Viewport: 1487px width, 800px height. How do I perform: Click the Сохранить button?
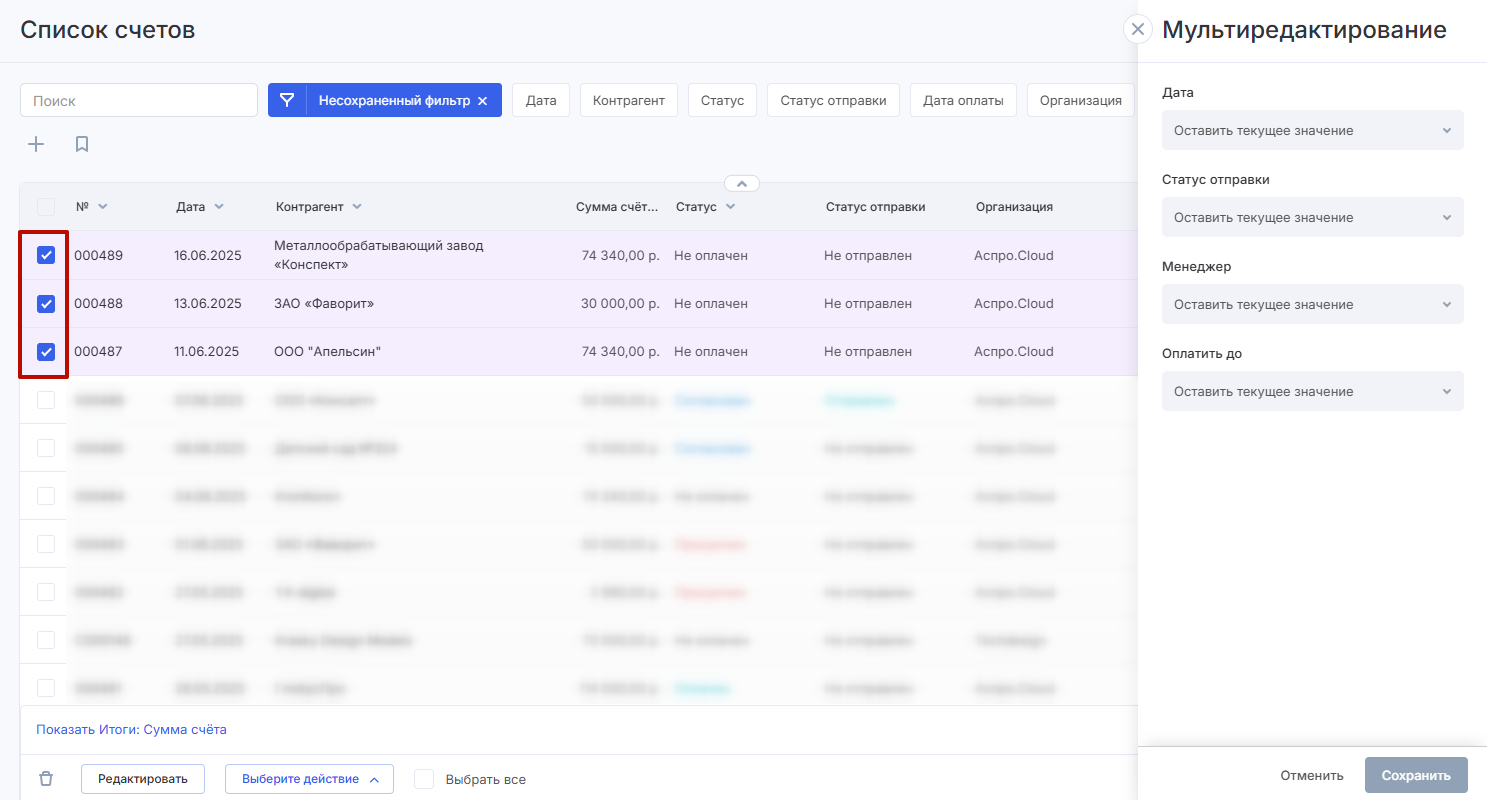[1415, 776]
